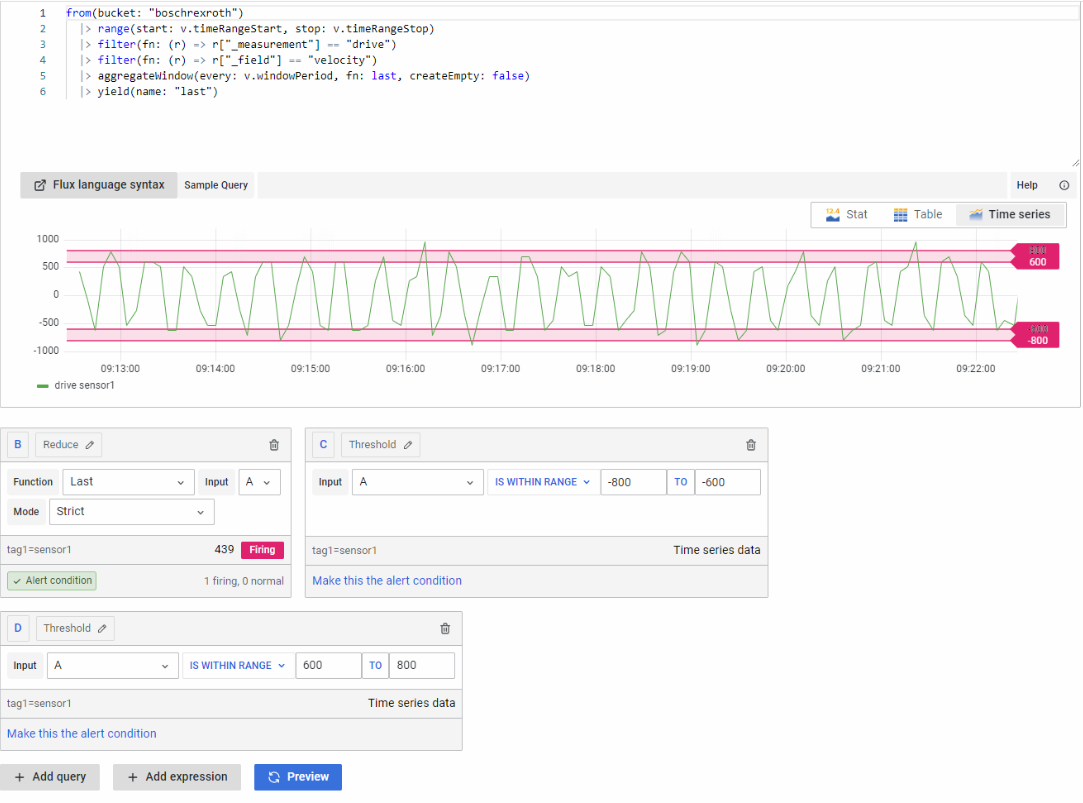This screenshot has width=1083, height=803.
Task: Click the Flux language syntax external link
Action: point(99,185)
